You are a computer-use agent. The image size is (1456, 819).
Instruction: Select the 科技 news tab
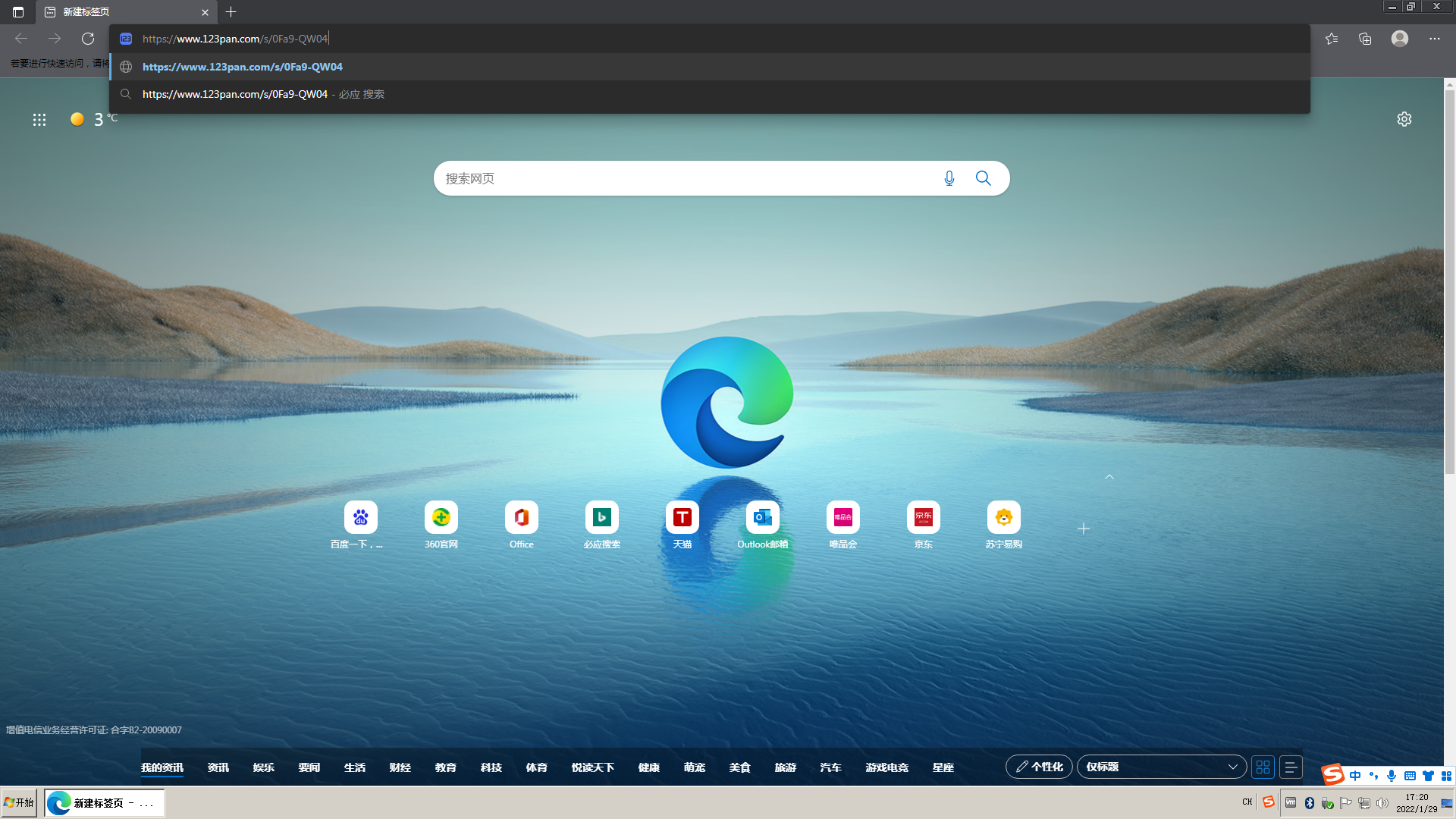coord(491,767)
